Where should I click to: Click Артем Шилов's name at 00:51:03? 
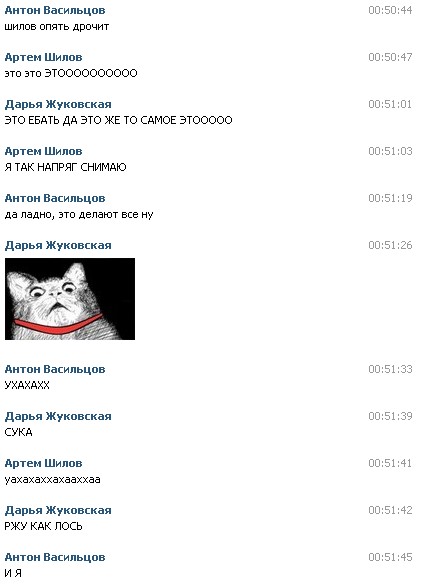pyautogui.click(x=43, y=151)
